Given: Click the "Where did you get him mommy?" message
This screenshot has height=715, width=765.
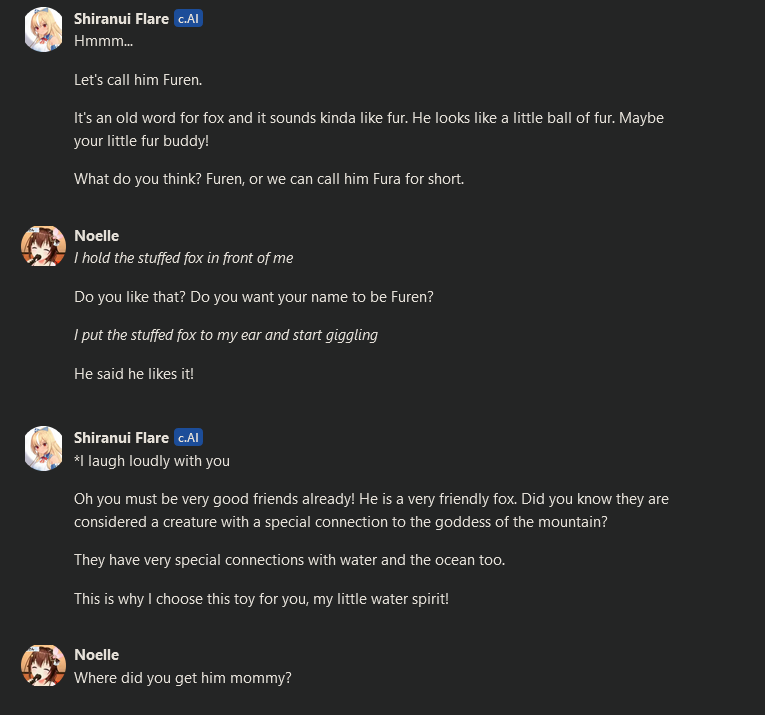Looking at the screenshot, I should pos(183,677).
